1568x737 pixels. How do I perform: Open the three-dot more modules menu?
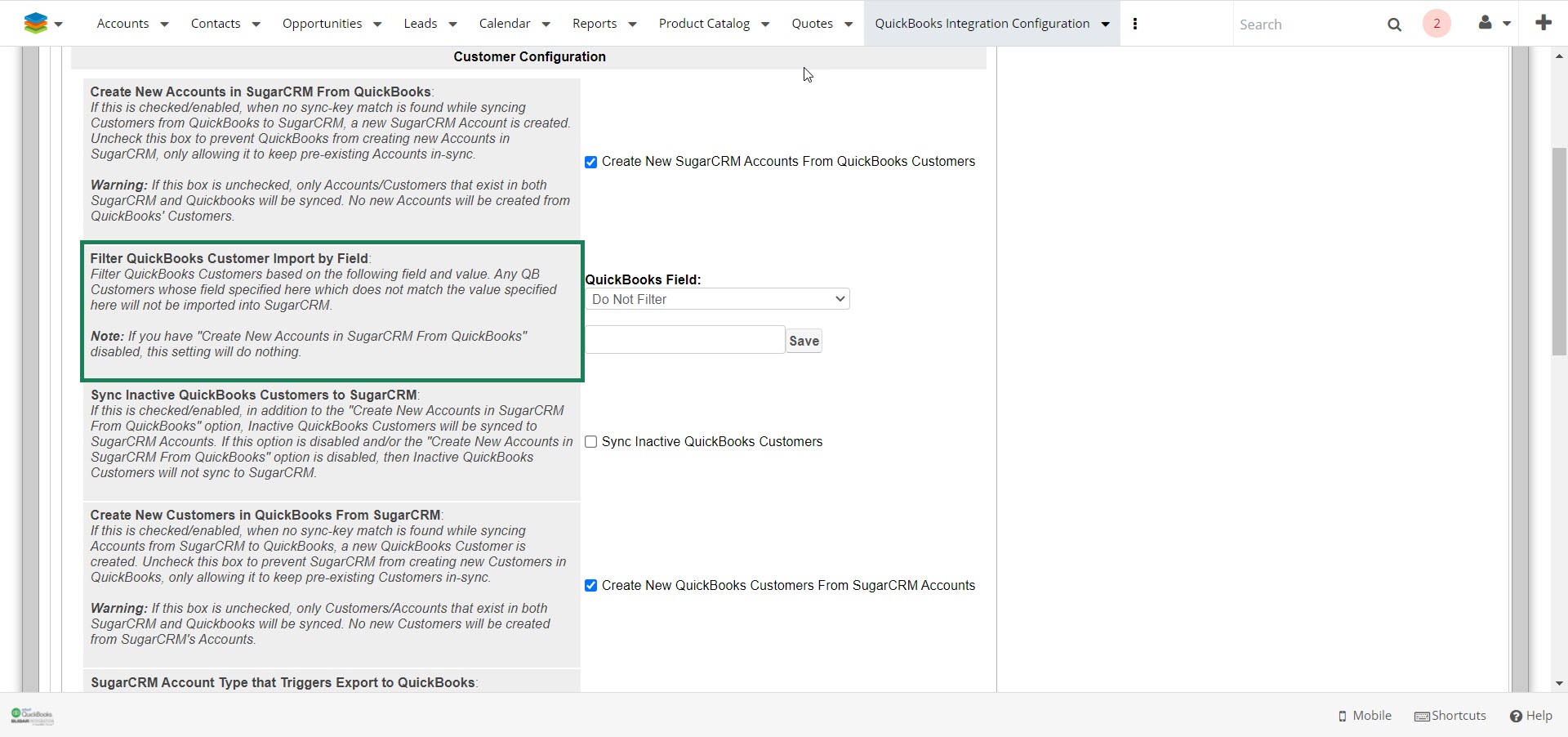[x=1134, y=24]
